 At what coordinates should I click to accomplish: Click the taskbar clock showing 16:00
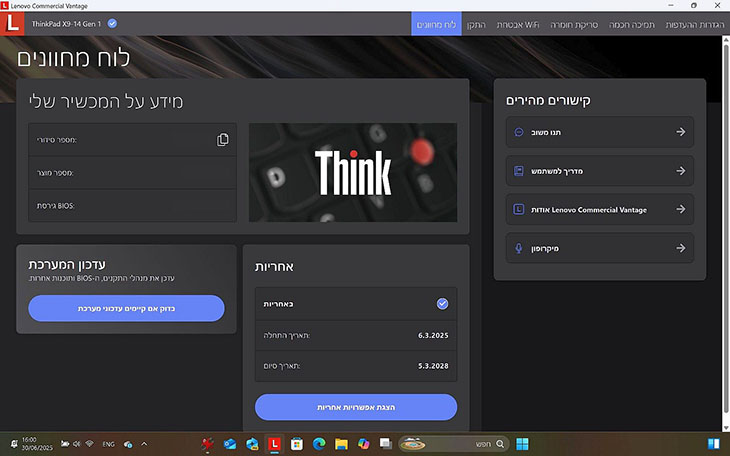click(x=37, y=443)
